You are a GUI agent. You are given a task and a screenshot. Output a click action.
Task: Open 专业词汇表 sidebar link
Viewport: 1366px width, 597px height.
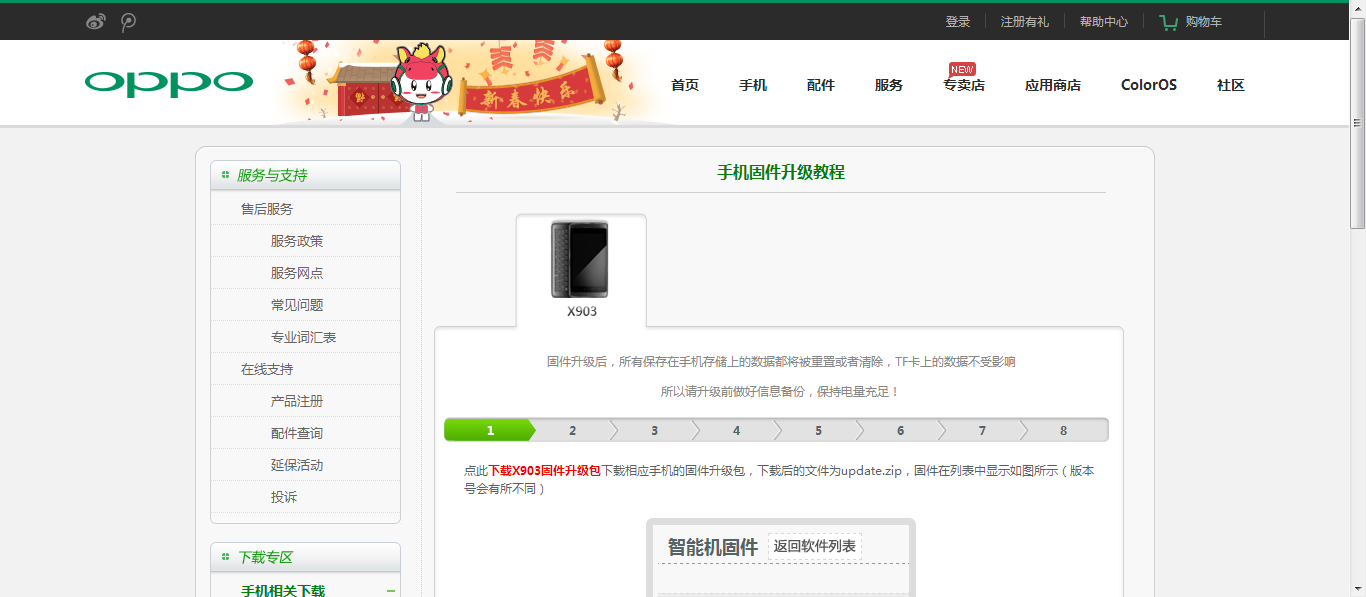pyautogui.click(x=304, y=337)
